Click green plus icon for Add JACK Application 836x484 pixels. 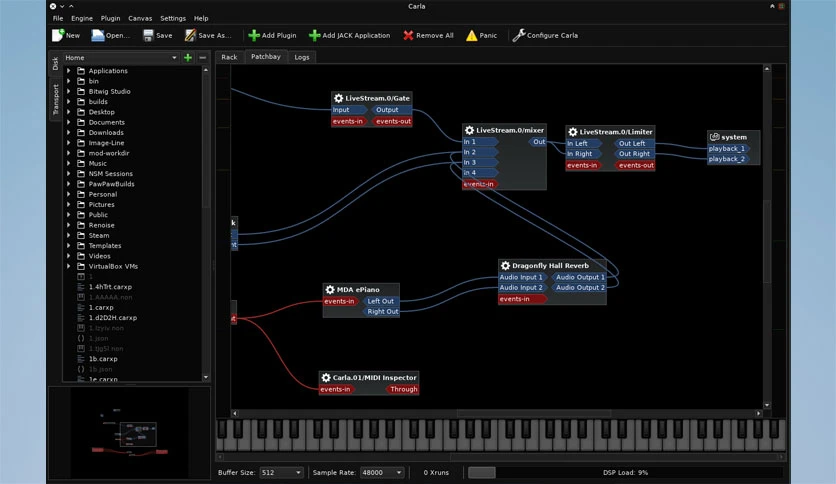coord(315,35)
